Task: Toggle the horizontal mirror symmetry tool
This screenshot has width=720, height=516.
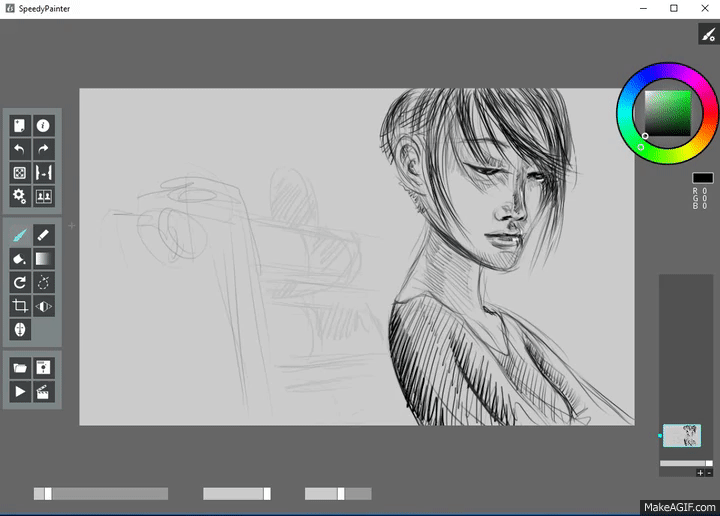Action: tap(44, 306)
